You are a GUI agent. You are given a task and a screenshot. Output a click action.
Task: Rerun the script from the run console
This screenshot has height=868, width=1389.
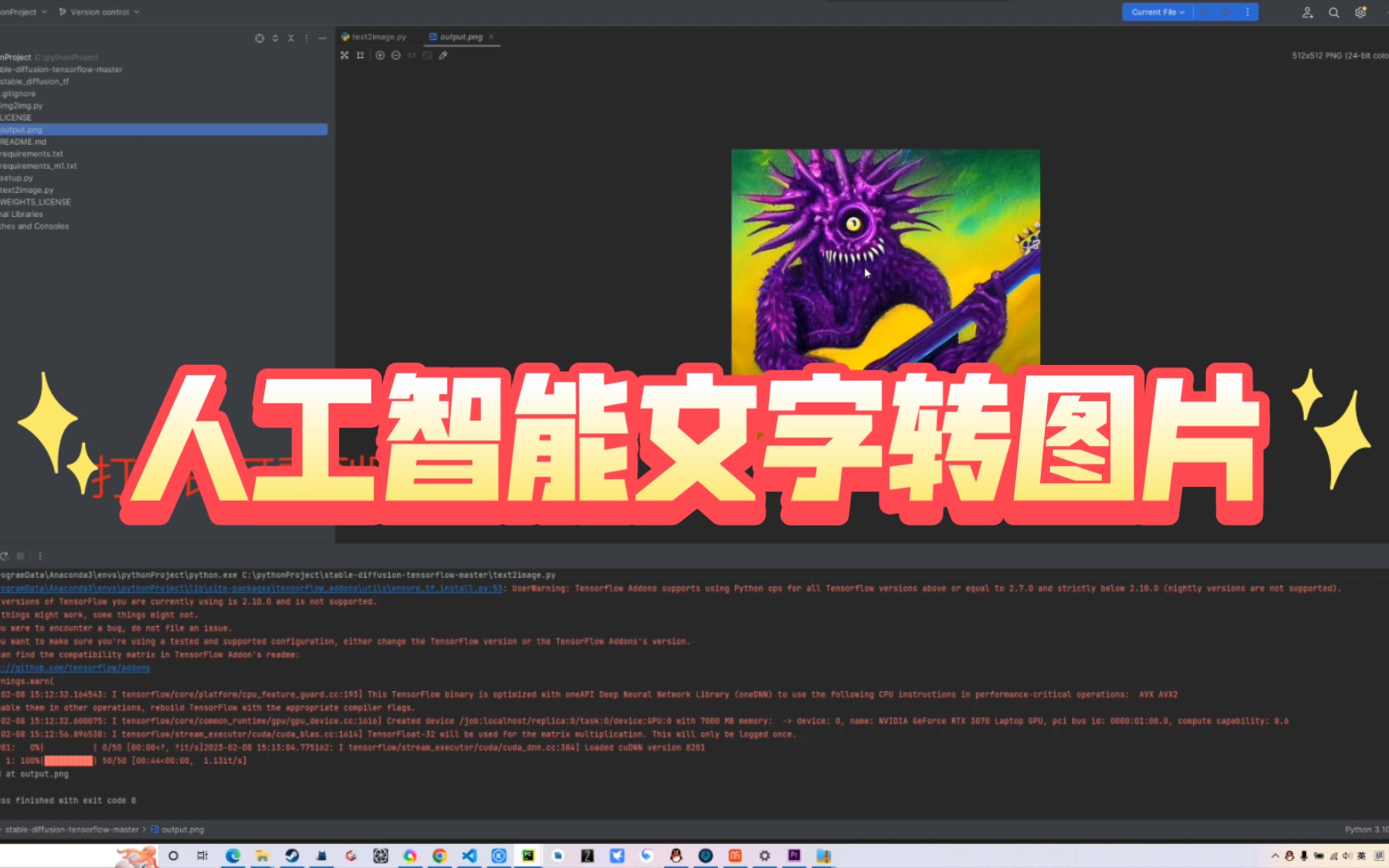5,555
